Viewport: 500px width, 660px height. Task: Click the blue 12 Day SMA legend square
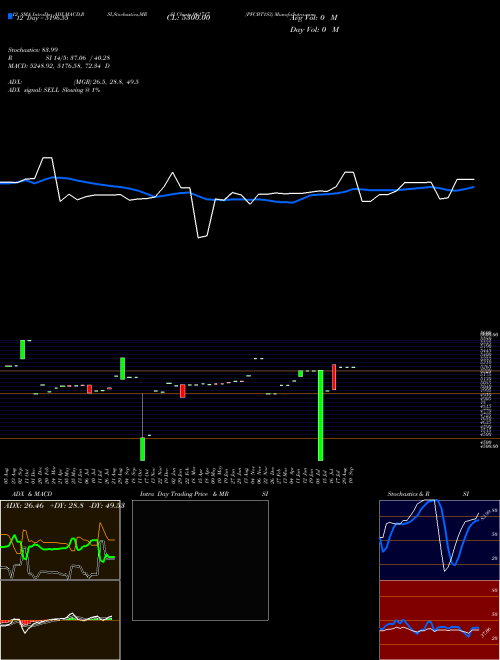pyautogui.click(x=10, y=16)
